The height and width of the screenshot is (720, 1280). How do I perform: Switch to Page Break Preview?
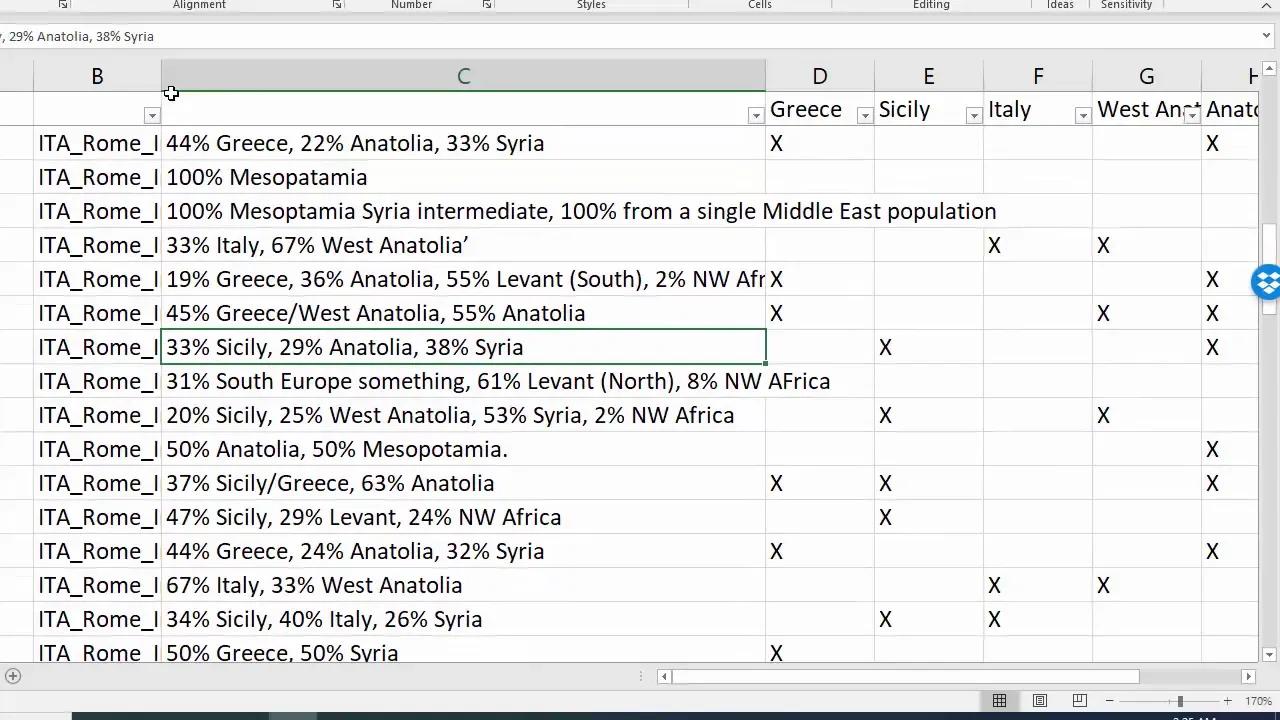pos(1079,700)
